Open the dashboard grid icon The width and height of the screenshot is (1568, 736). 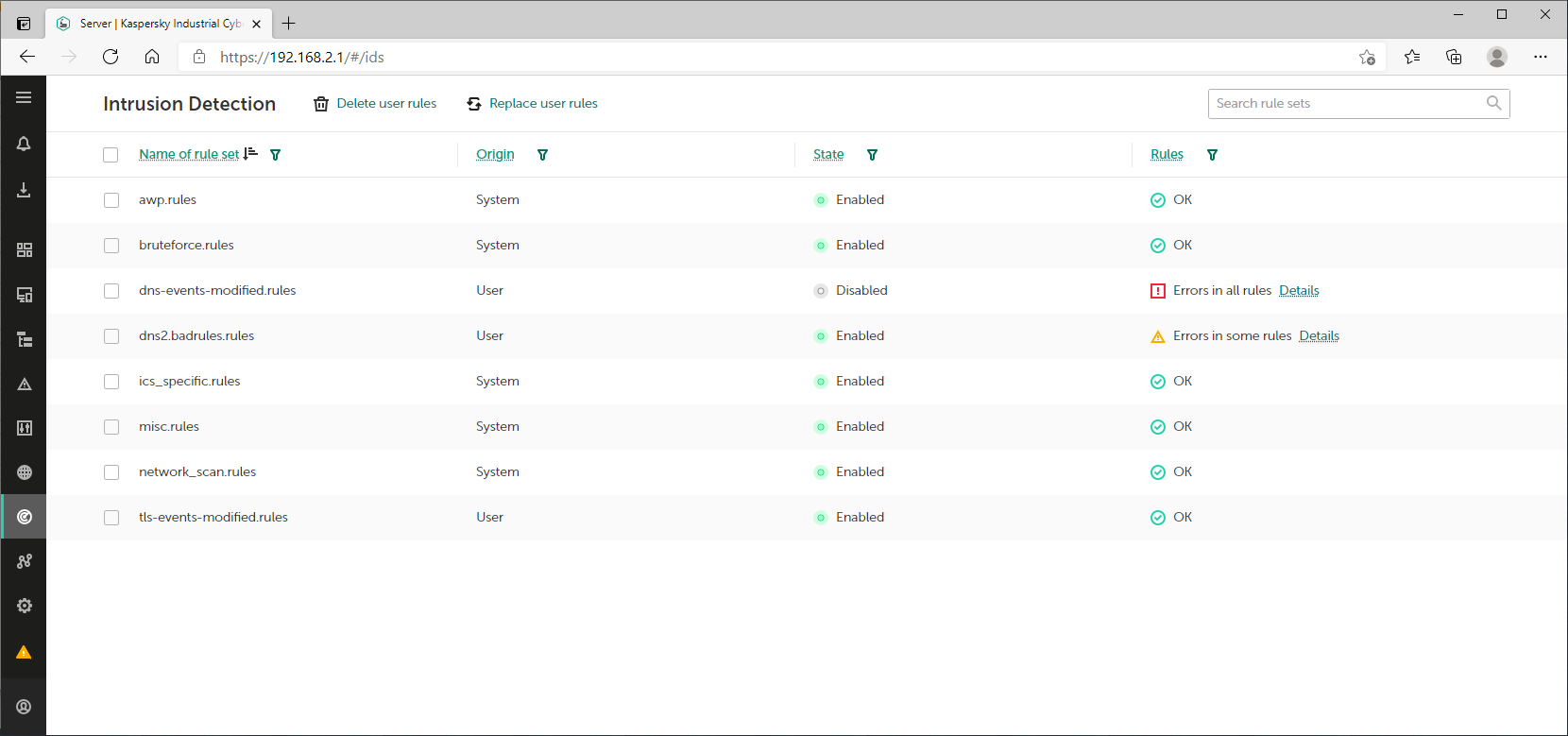click(x=25, y=249)
